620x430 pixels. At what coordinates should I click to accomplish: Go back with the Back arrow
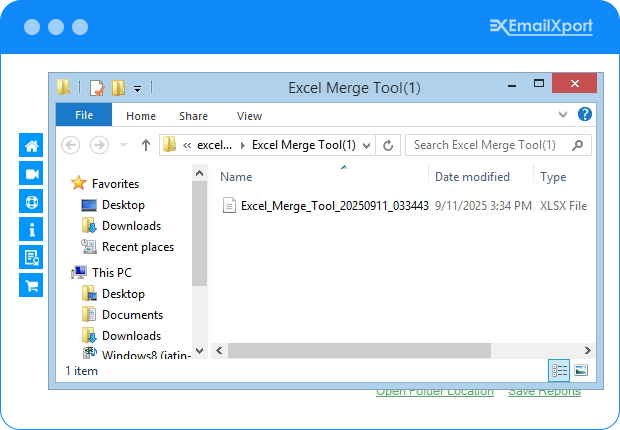click(71, 145)
